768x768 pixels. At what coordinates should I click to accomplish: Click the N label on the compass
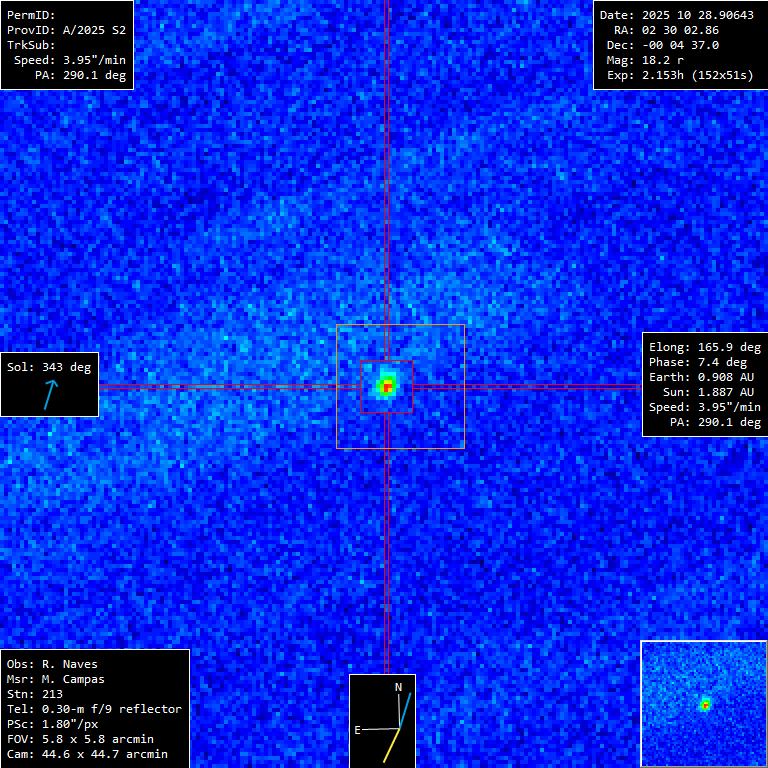398,687
